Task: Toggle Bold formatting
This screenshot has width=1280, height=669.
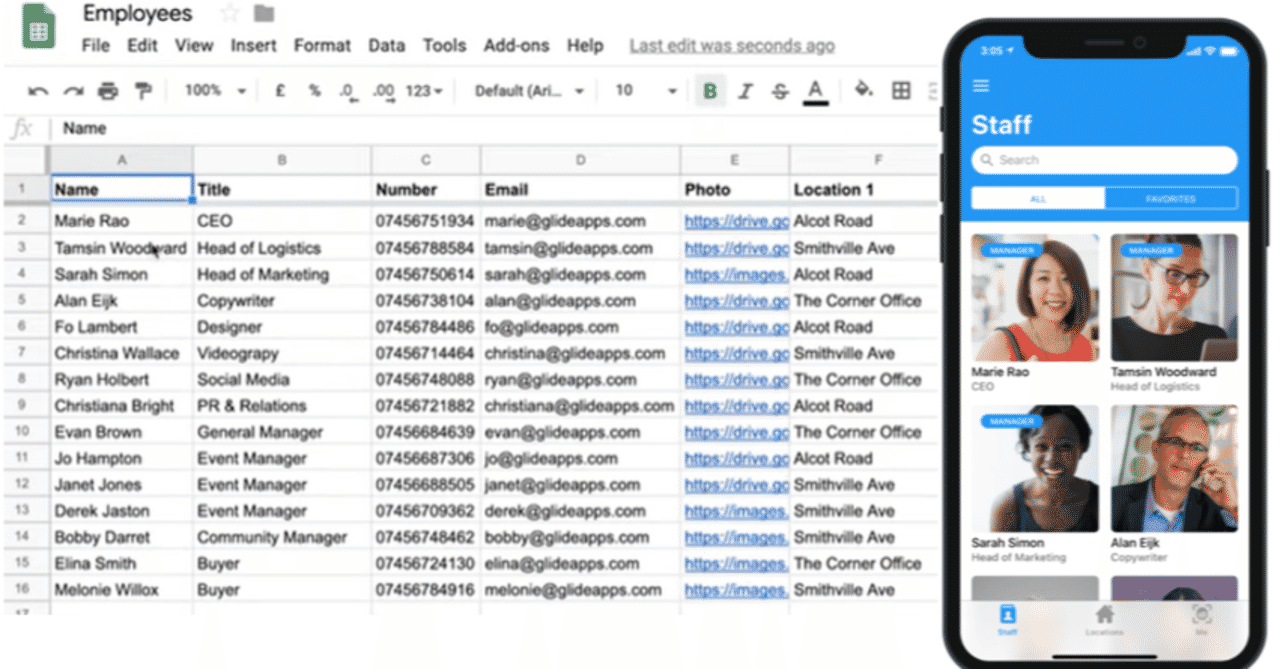Action: tap(710, 91)
